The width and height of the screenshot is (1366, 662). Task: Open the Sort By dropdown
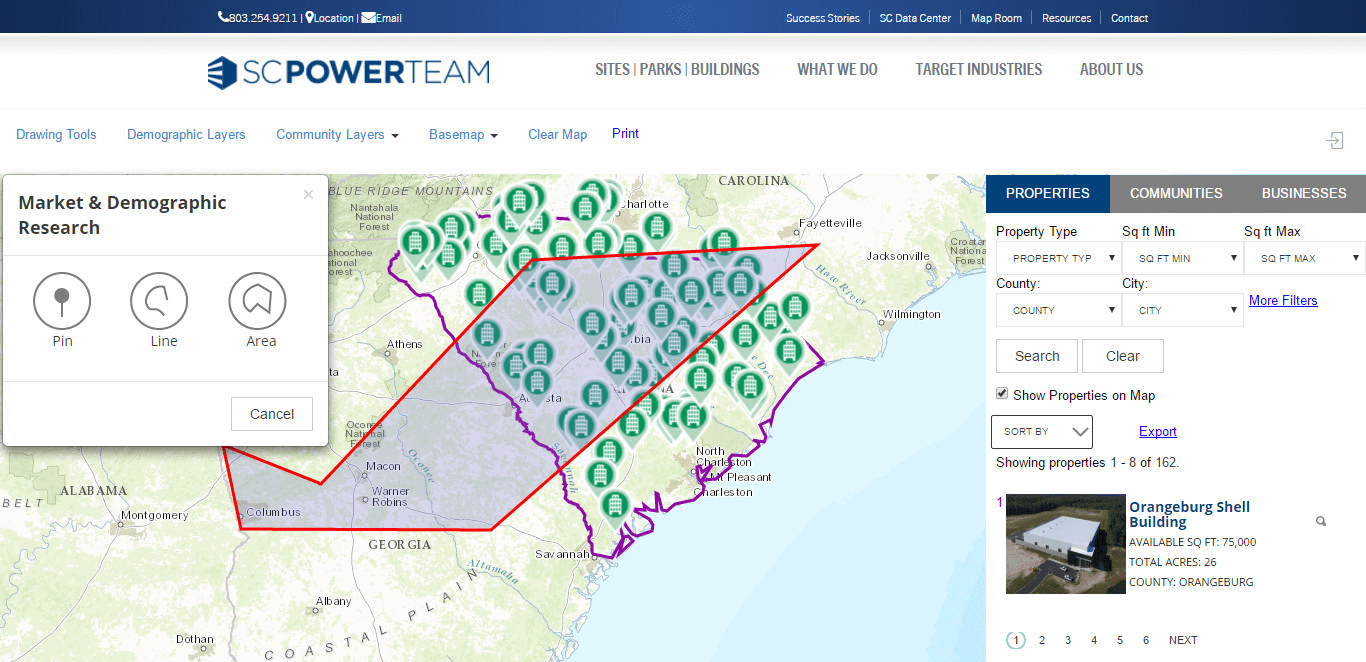pyautogui.click(x=1042, y=432)
